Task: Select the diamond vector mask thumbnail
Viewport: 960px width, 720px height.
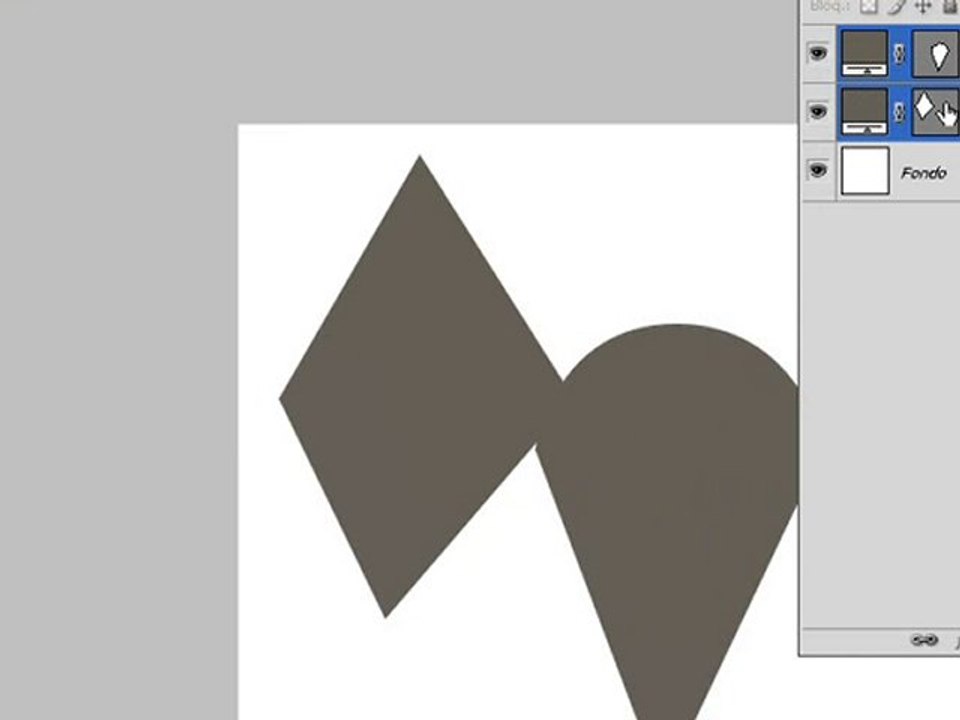Action: pyautogui.click(x=936, y=112)
